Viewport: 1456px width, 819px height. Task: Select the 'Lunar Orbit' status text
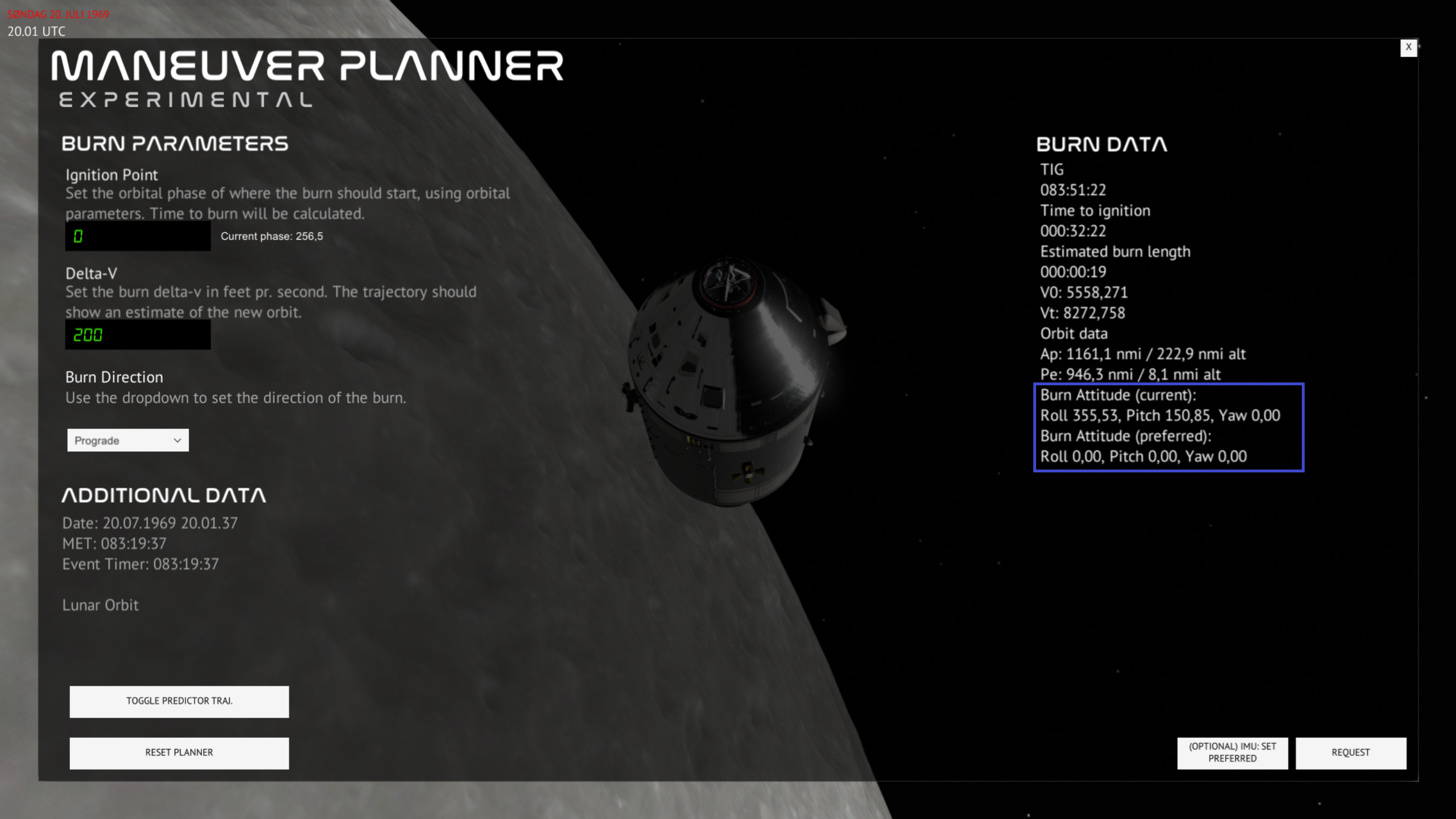click(100, 605)
